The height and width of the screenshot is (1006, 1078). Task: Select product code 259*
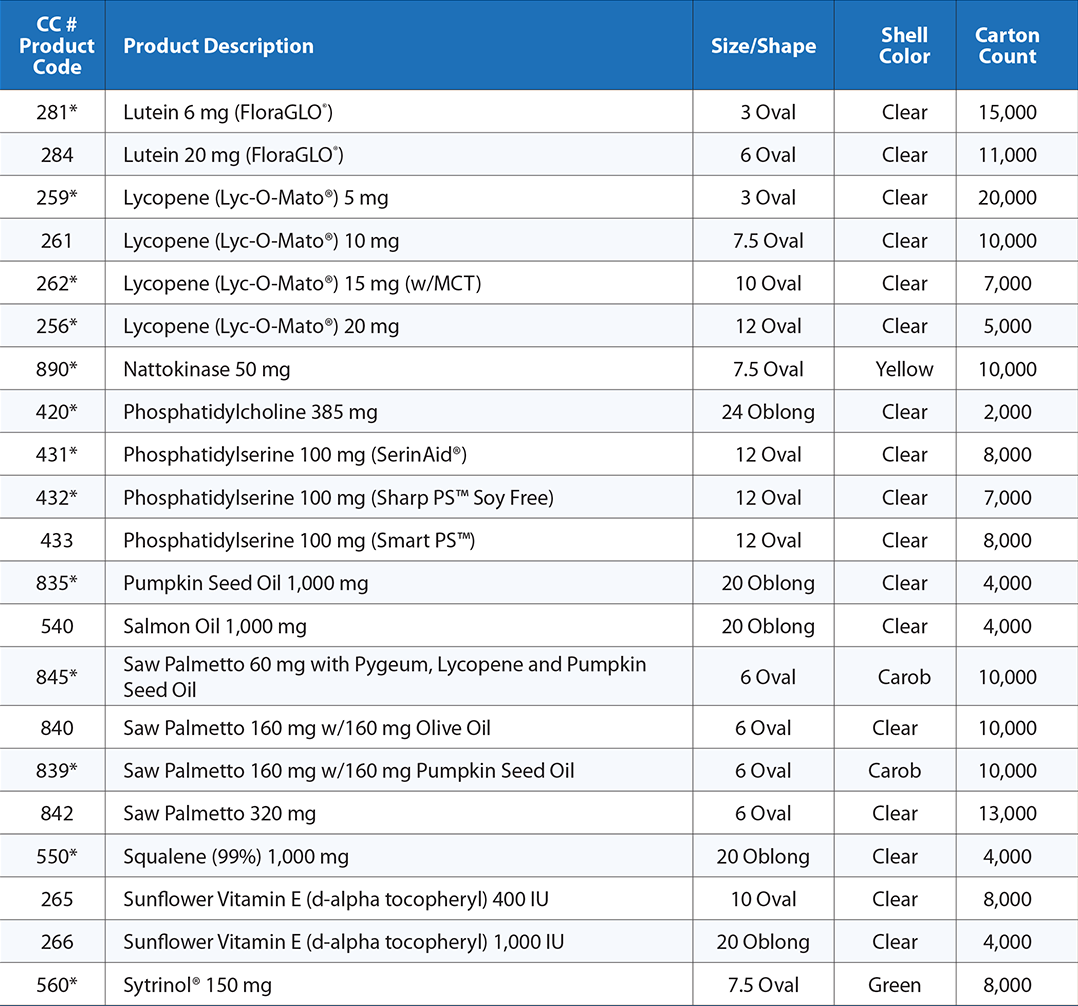(x=56, y=197)
